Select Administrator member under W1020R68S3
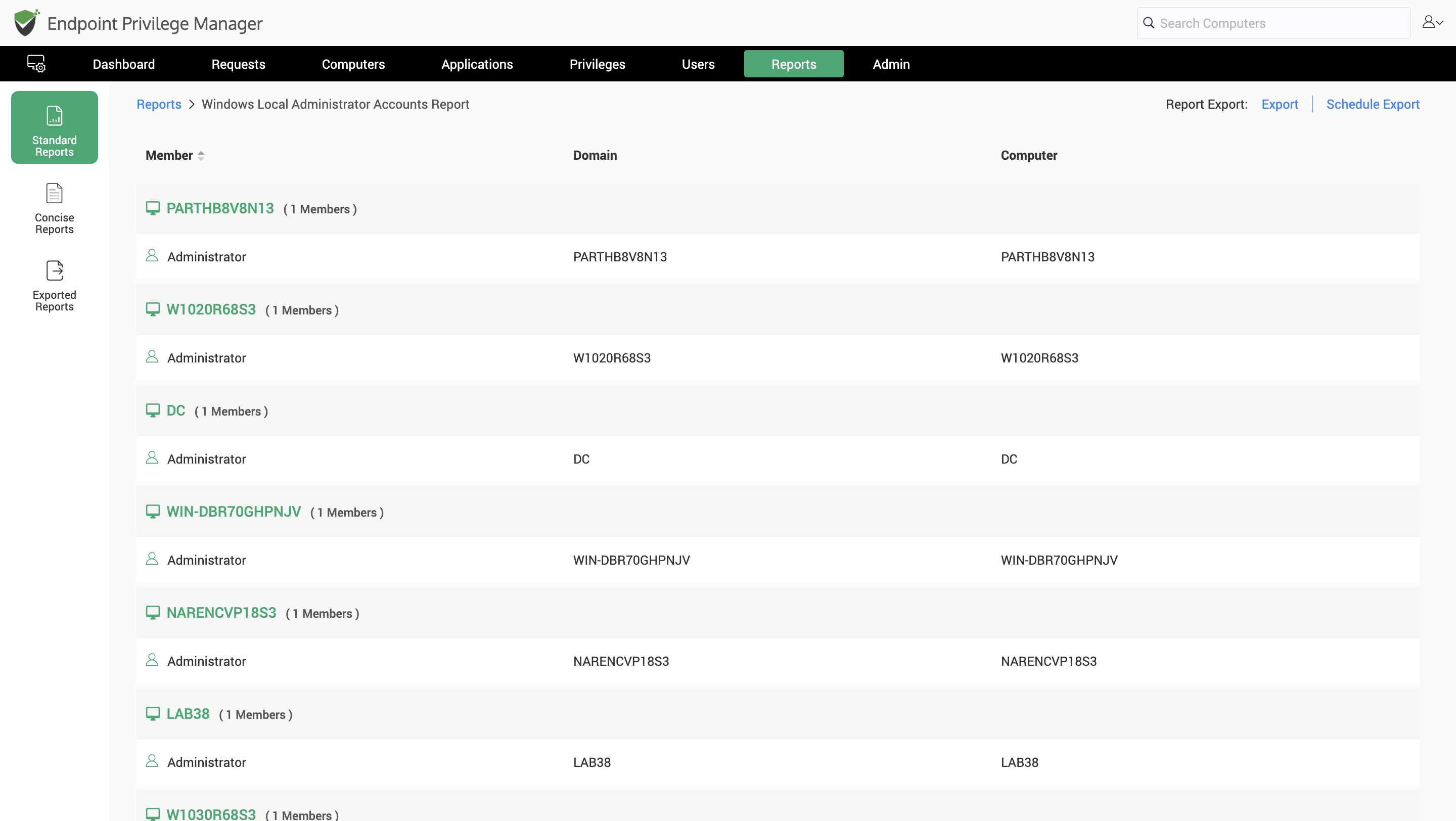Screen dimensions: 1456x821 pos(206,358)
